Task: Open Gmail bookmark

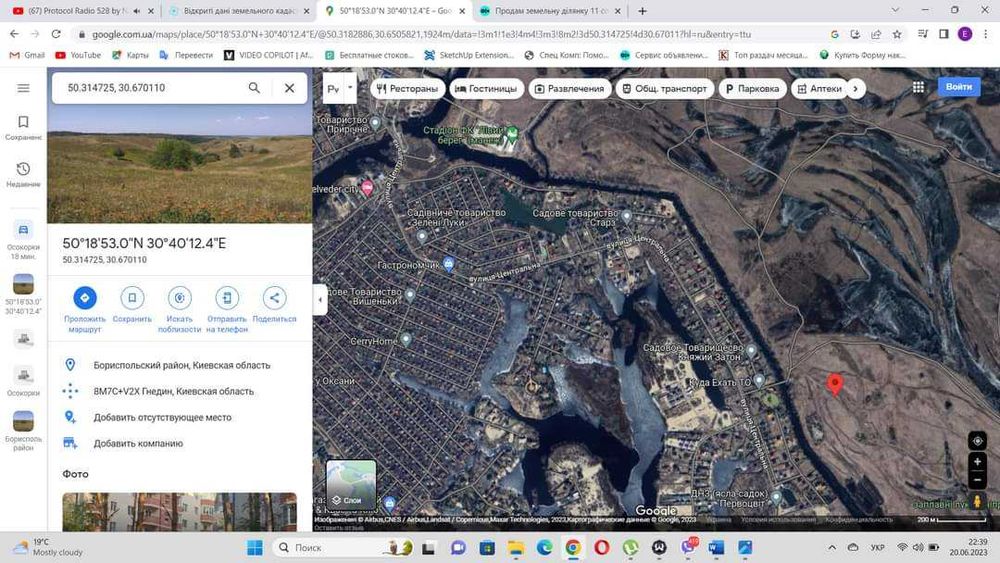Action: (27, 55)
